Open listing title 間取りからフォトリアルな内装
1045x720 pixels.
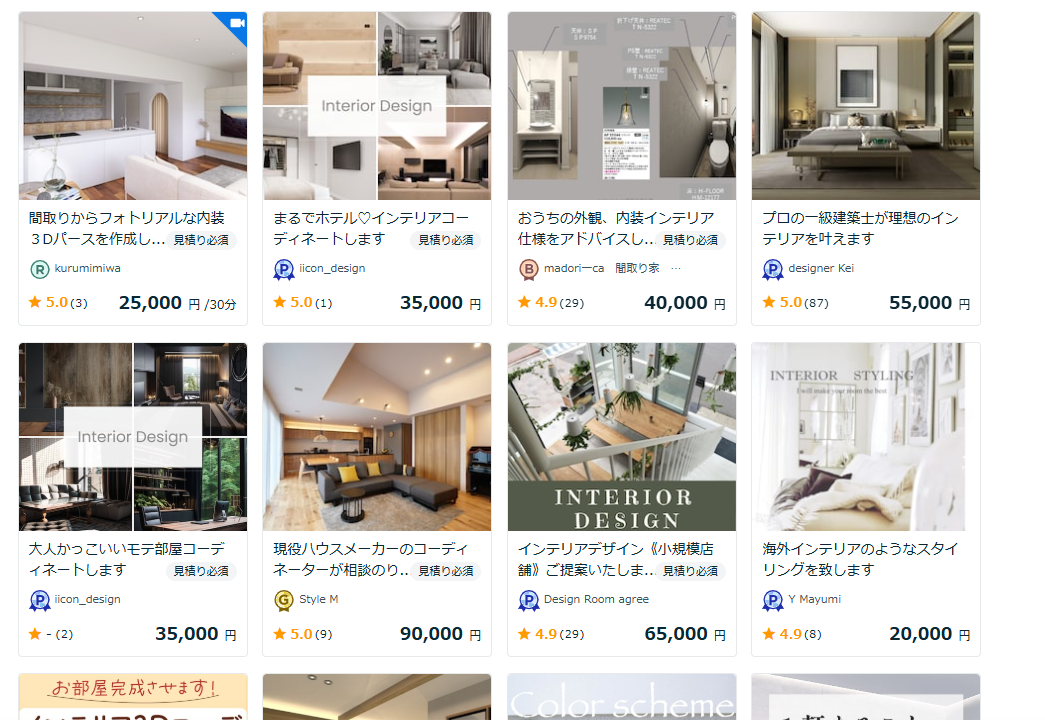point(127,218)
